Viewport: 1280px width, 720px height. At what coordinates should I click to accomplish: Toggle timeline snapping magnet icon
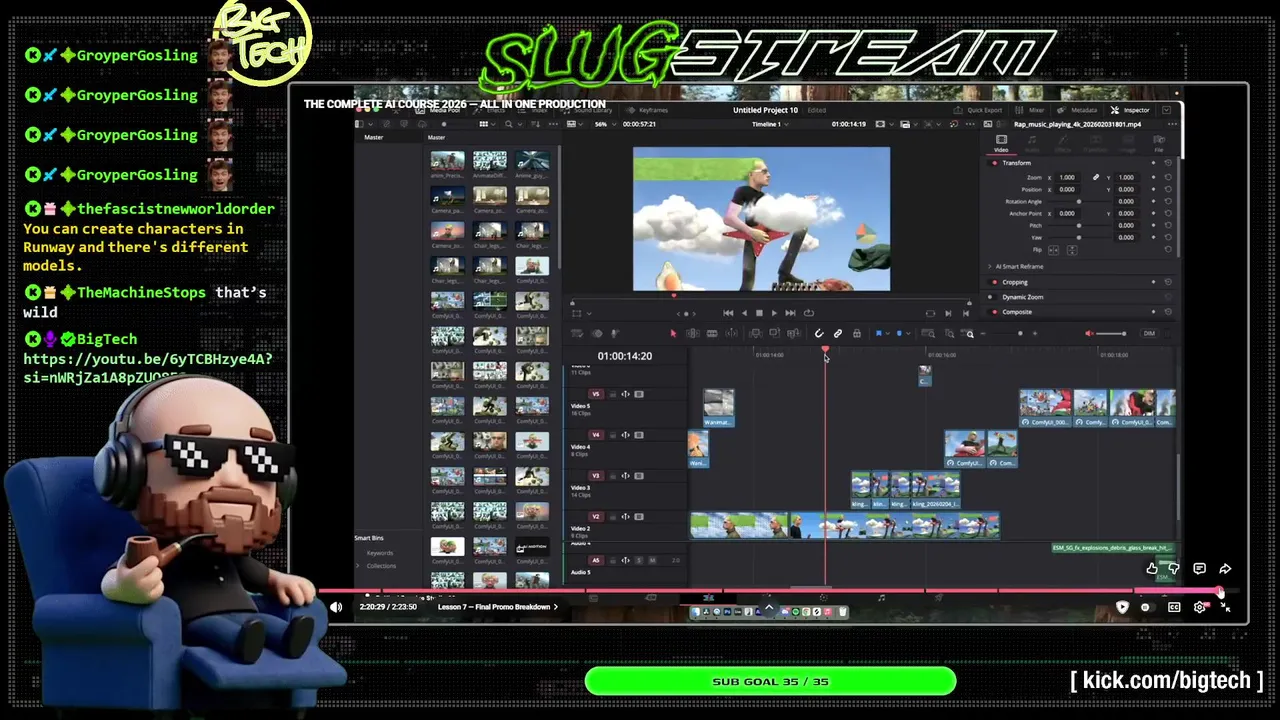click(x=819, y=333)
